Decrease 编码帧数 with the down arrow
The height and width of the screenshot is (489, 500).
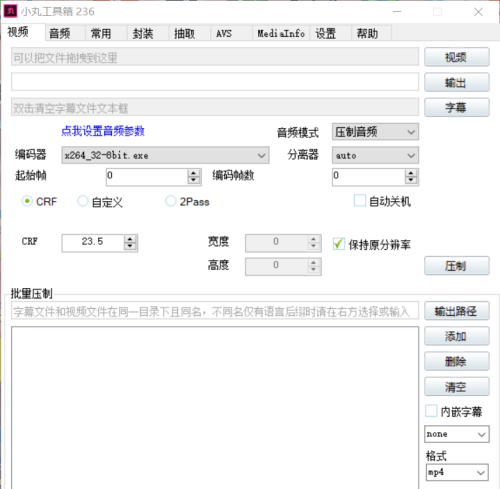(x=411, y=180)
